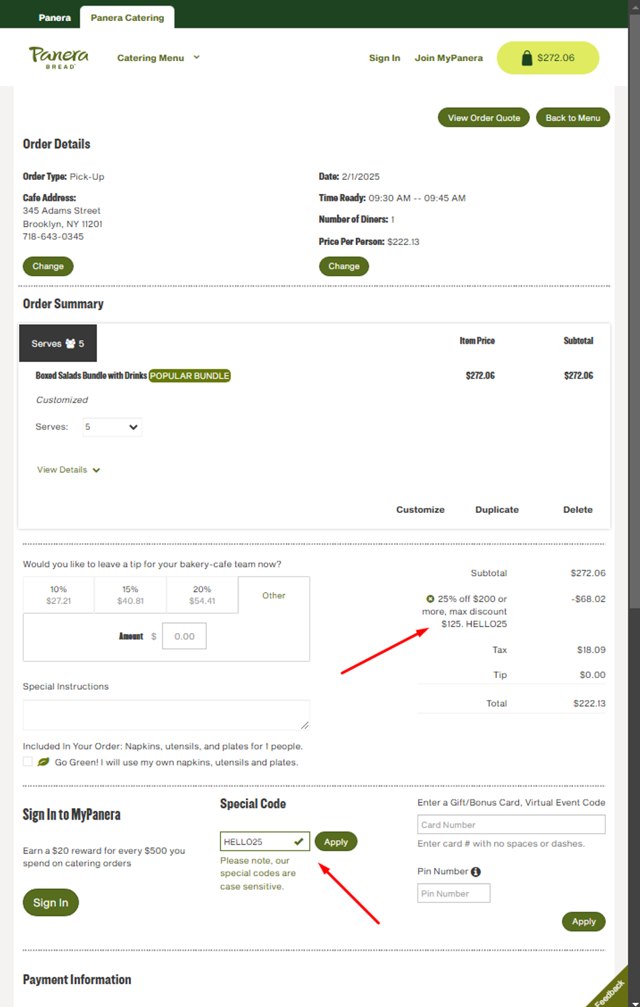Open the Serves quantity dropdown
This screenshot has width=640, height=1007.
tap(112, 427)
